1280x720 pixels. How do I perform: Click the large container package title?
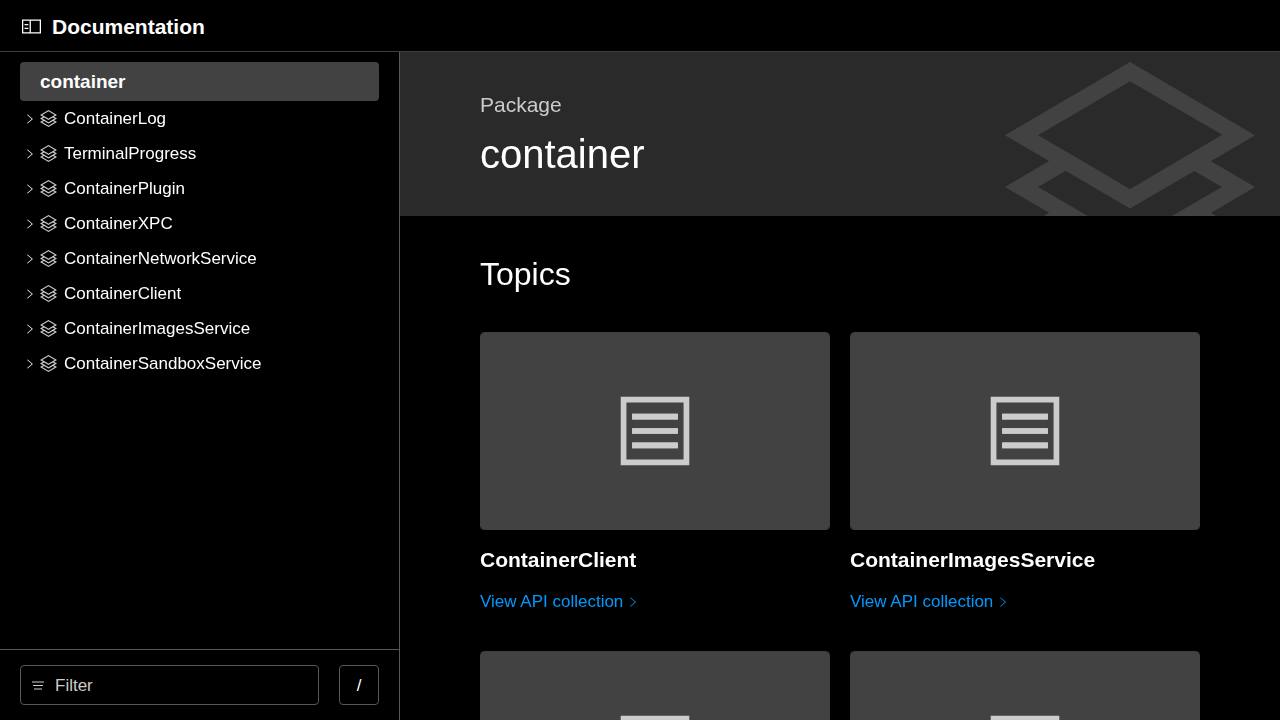562,155
